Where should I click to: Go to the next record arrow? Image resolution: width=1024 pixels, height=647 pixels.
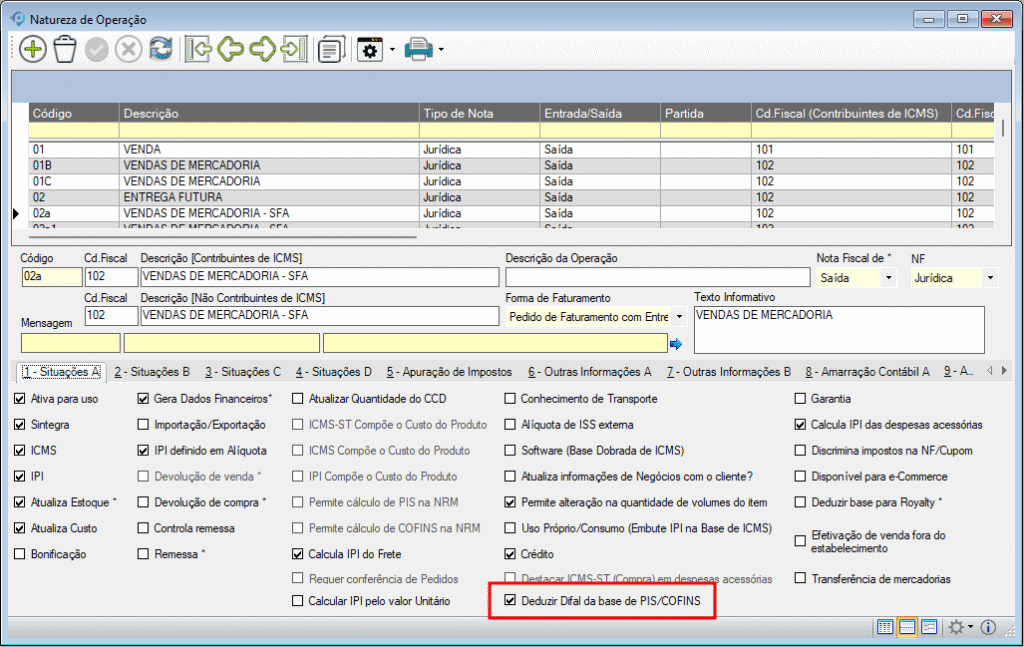point(262,49)
